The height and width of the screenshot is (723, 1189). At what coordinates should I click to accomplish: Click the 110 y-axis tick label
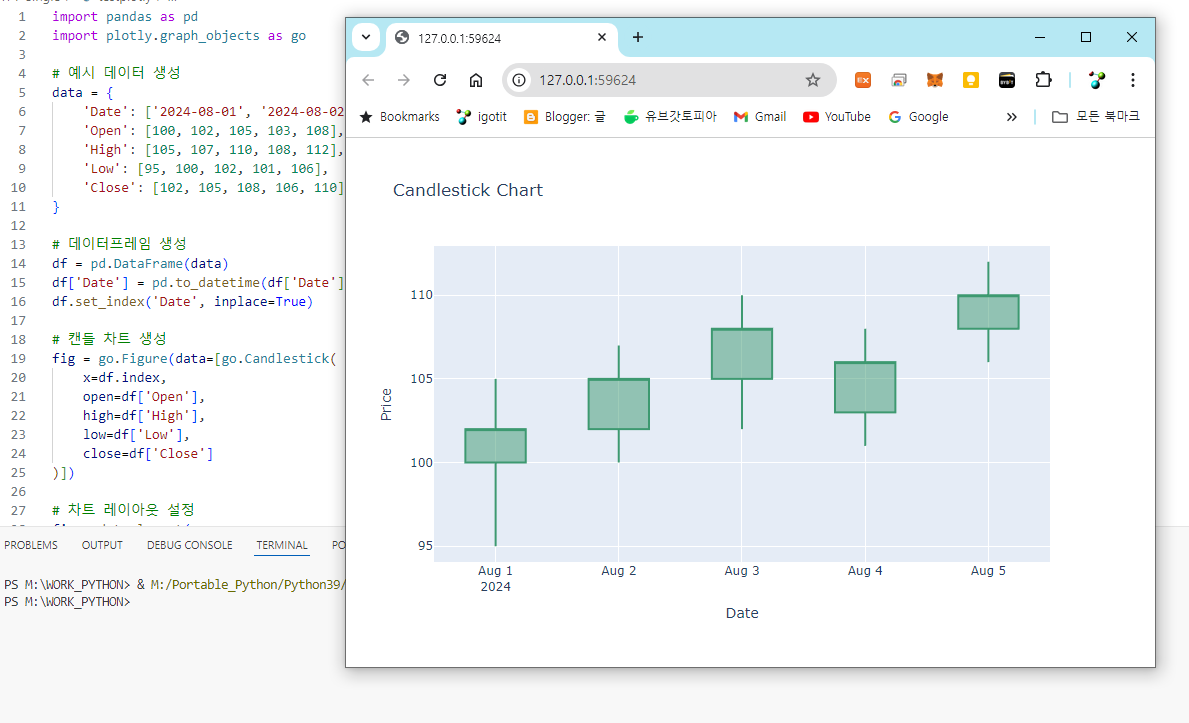(x=422, y=295)
